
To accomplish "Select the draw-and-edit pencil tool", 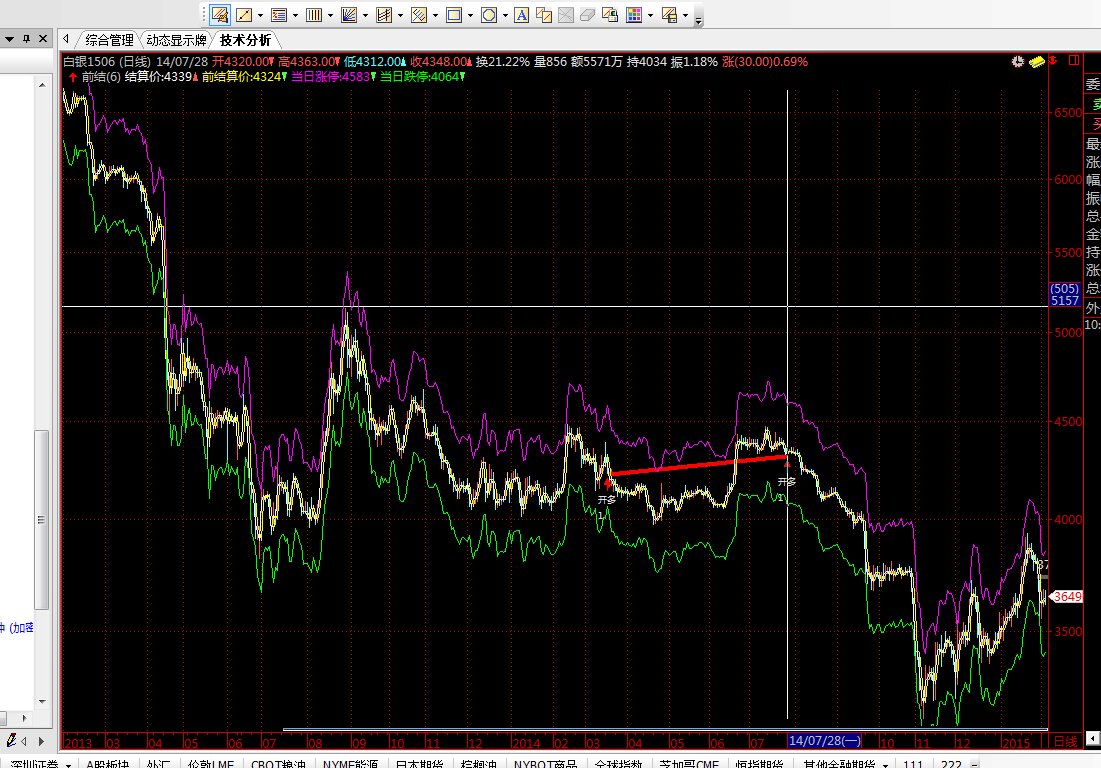I will 220,15.
